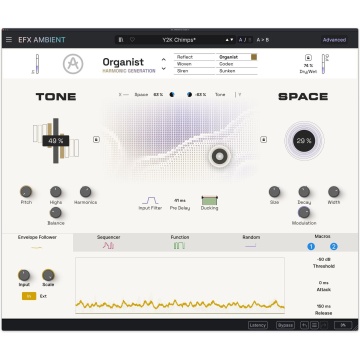
Task: Click the Input Filter curve icon
Action: pyautogui.click(x=150, y=200)
